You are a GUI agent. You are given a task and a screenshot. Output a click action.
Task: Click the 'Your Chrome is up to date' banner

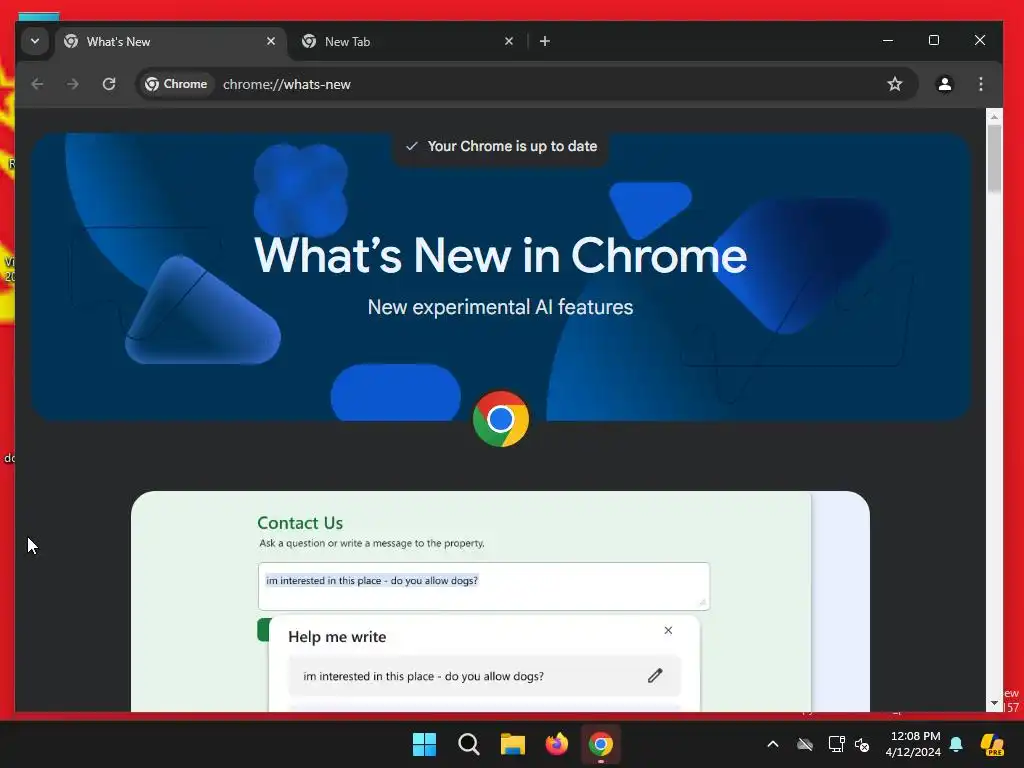[x=501, y=146]
